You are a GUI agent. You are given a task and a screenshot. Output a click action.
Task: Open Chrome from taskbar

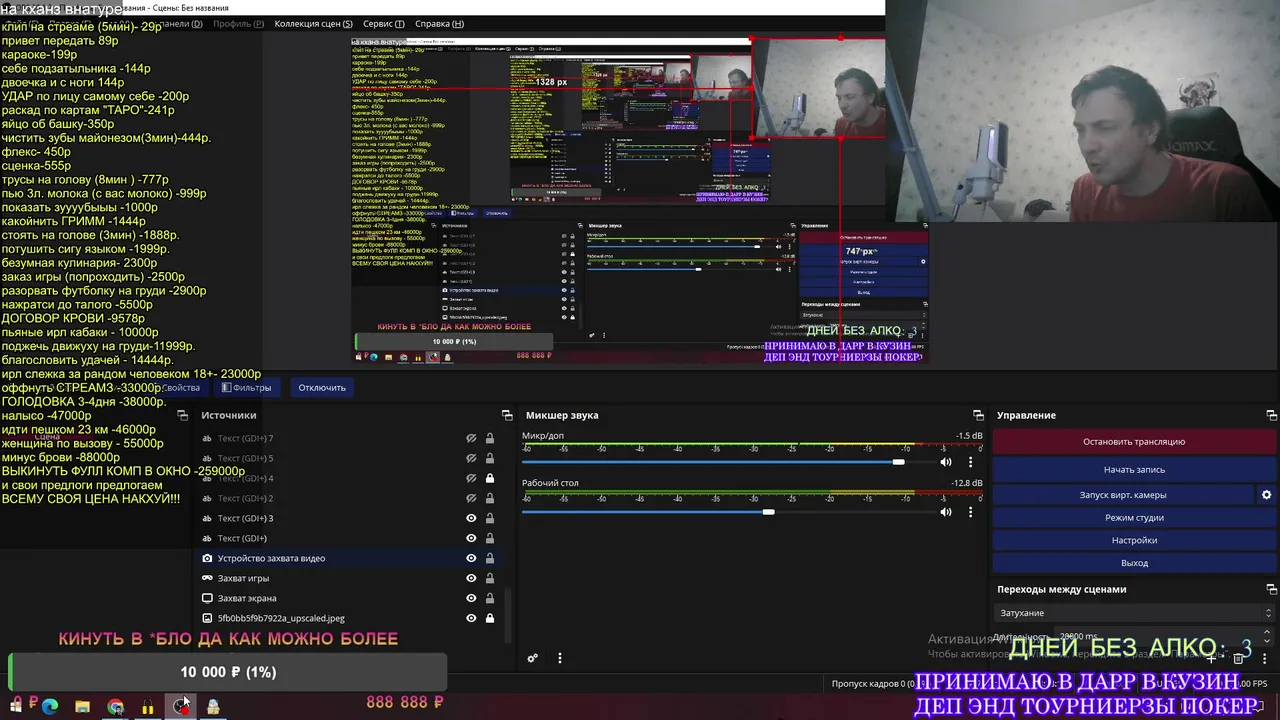(115, 706)
